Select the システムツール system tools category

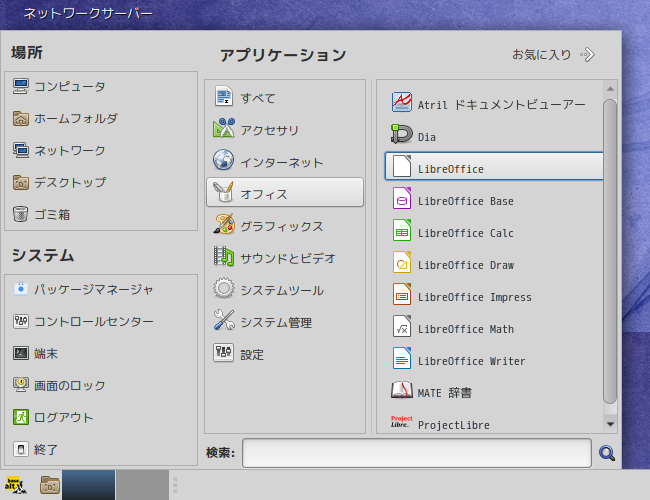[285, 289]
